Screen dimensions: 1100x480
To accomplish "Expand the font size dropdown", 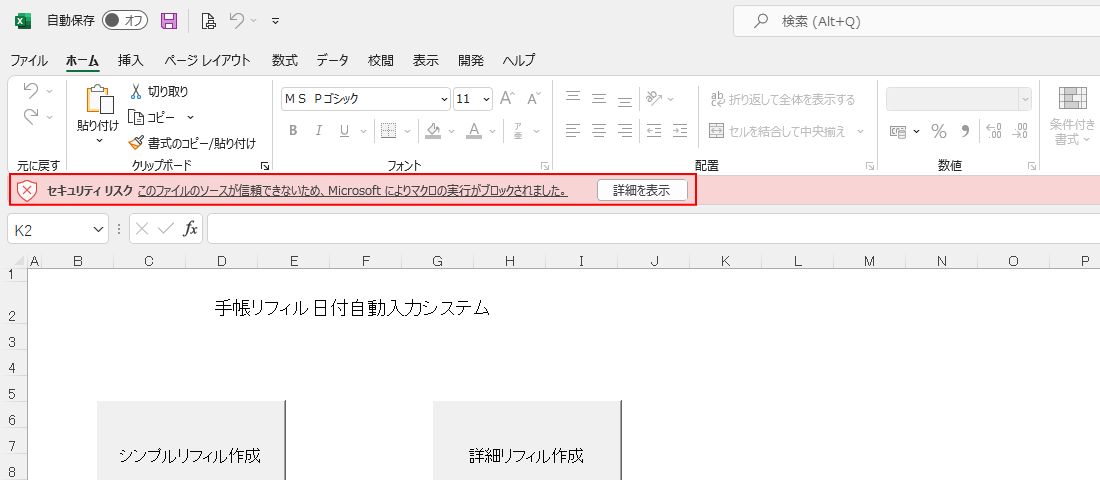I will point(486,99).
